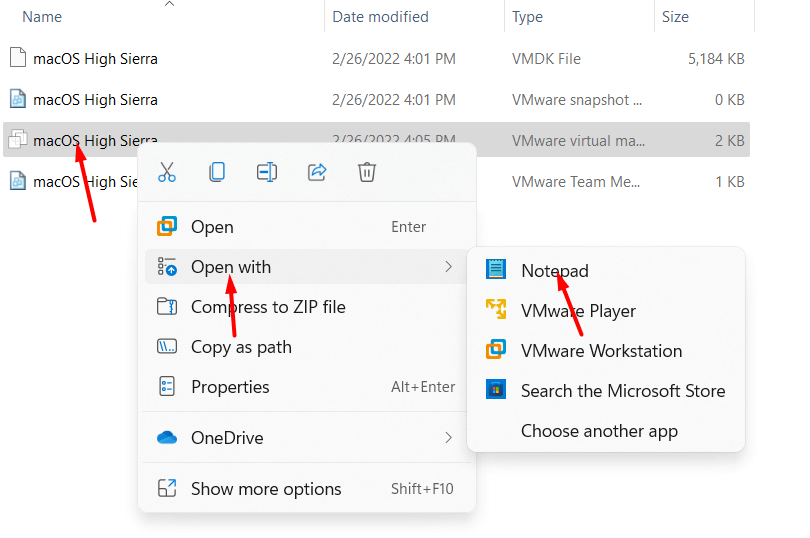Click Show more options
The width and height of the screenshot is (810, 538).
tap(266, 489)
